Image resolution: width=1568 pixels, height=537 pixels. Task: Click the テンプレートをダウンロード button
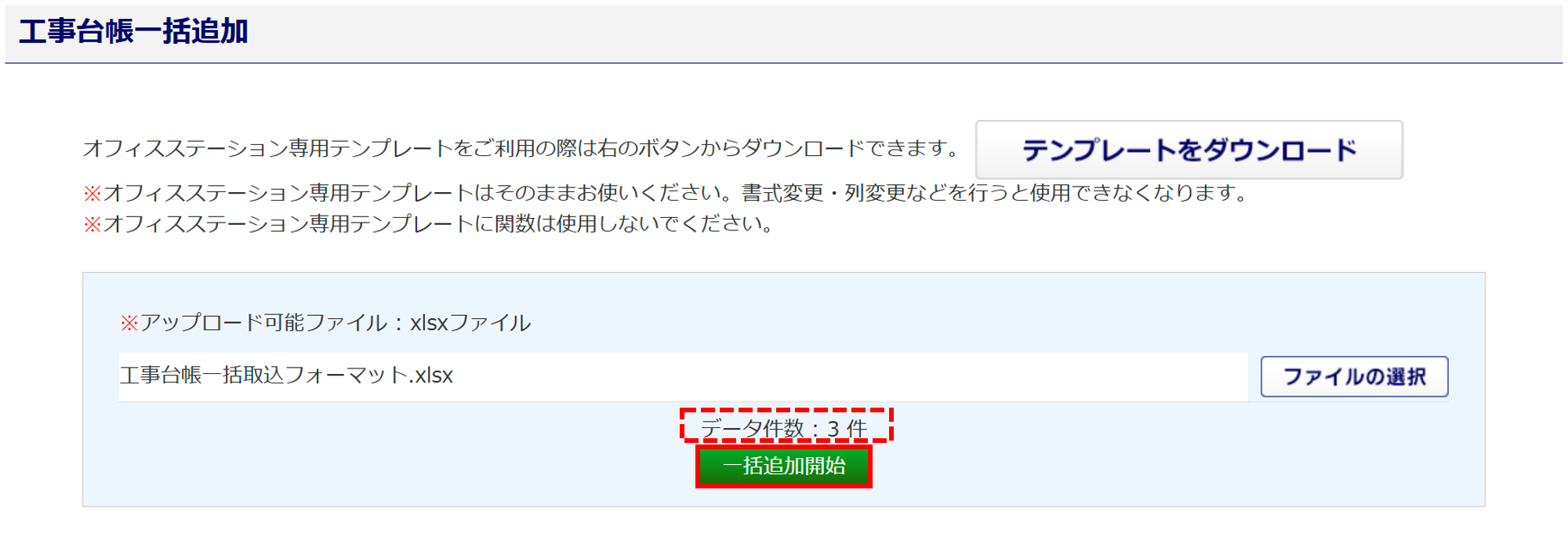1189,150
